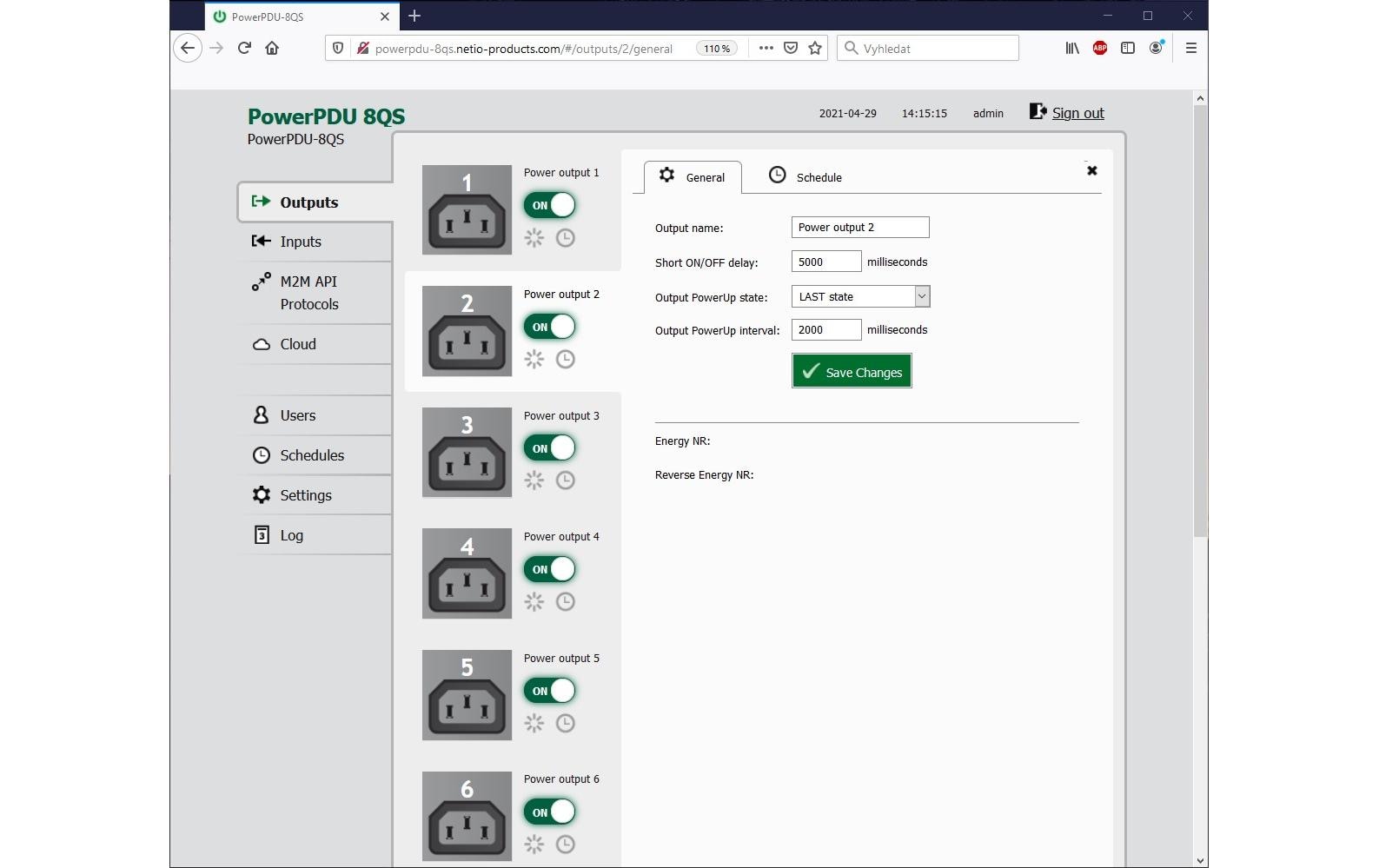Click the Output name input field

[860, 227]
